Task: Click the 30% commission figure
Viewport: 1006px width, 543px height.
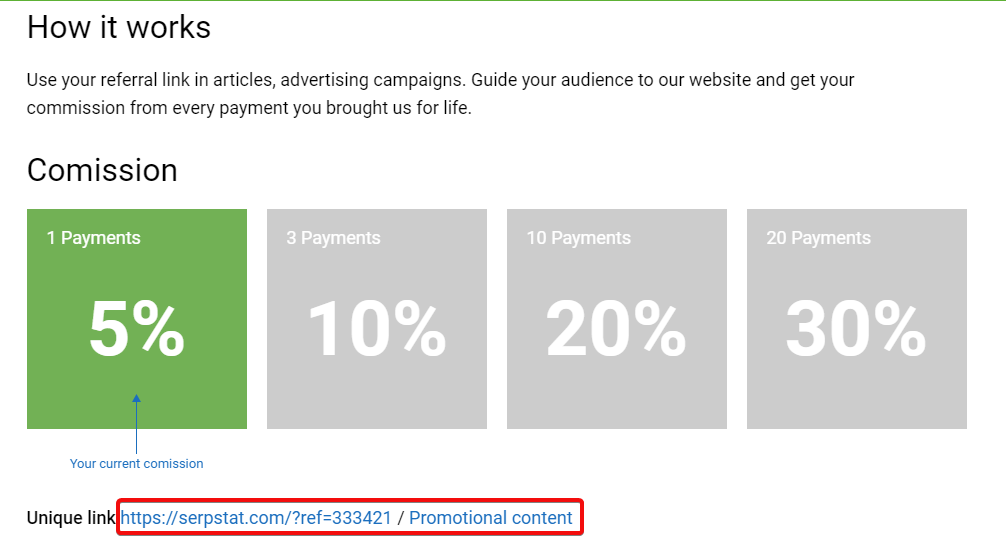Action: click(x=856, y=329)
